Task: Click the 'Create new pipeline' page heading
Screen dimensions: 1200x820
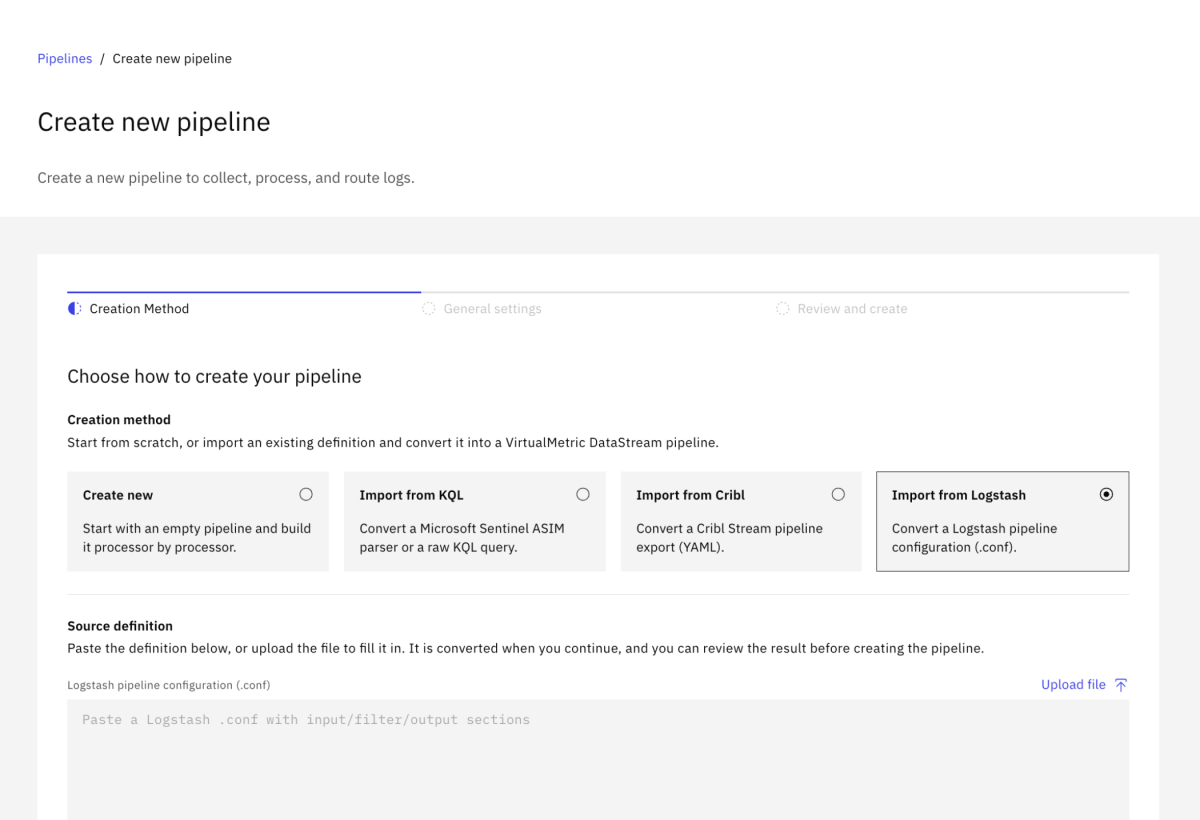Action: click(154, 122)
